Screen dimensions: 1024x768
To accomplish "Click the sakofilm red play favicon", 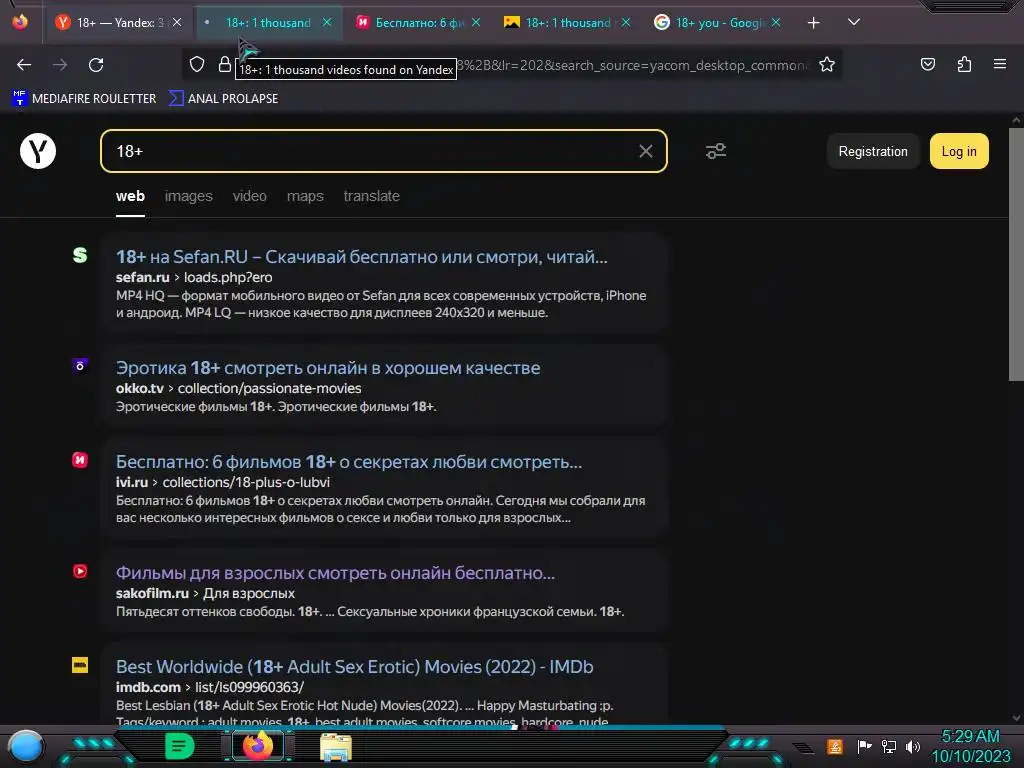I will pos(80,571).
